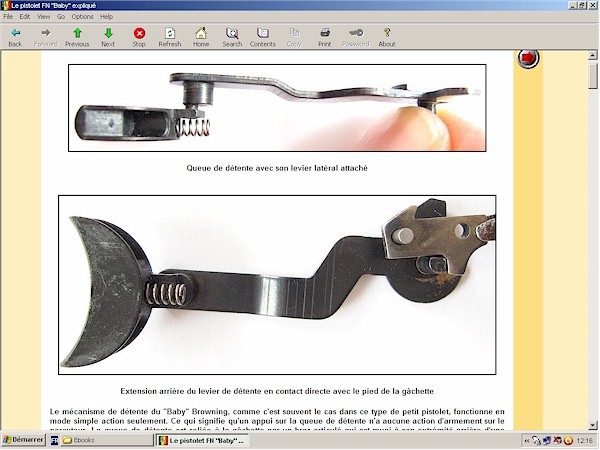Select the trigger with lateral lever photo
This screenshot has height=450, width=600.
coord(277,108)
